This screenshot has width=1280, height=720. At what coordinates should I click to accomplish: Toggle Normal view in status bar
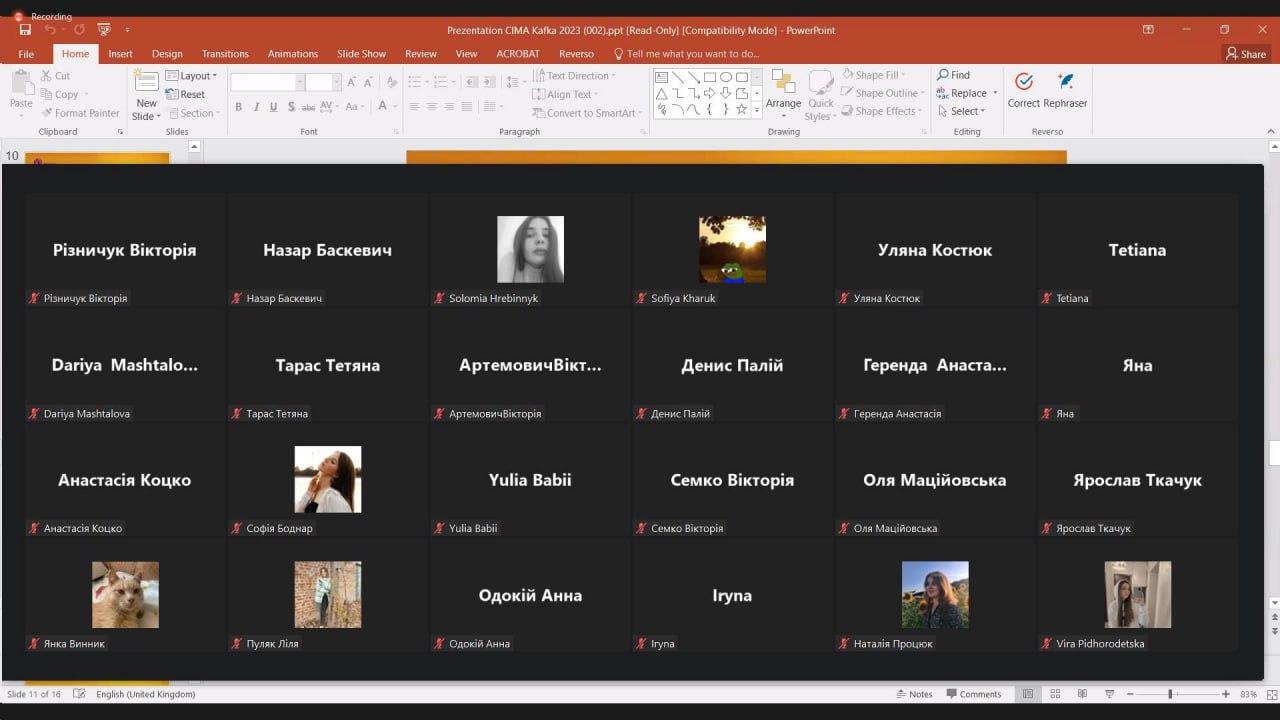(x=1028, y=694)
